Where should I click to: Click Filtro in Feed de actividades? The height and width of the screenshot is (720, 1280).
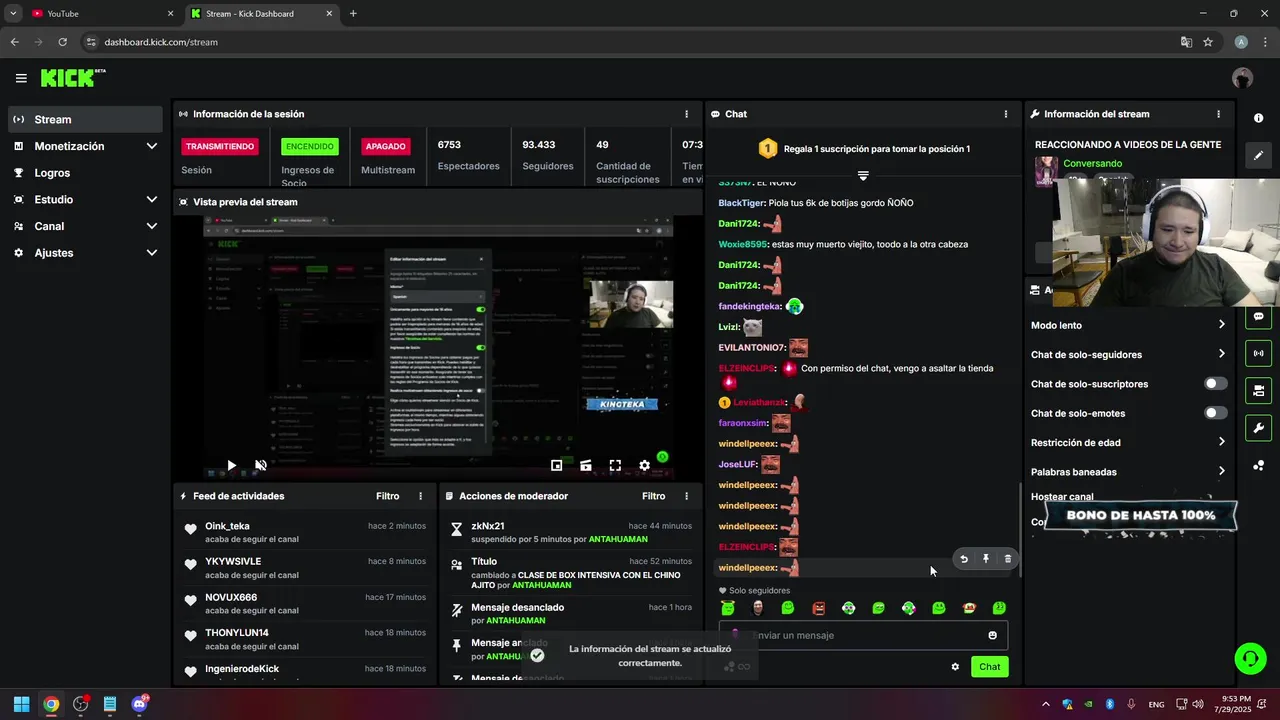pos(388,496)
